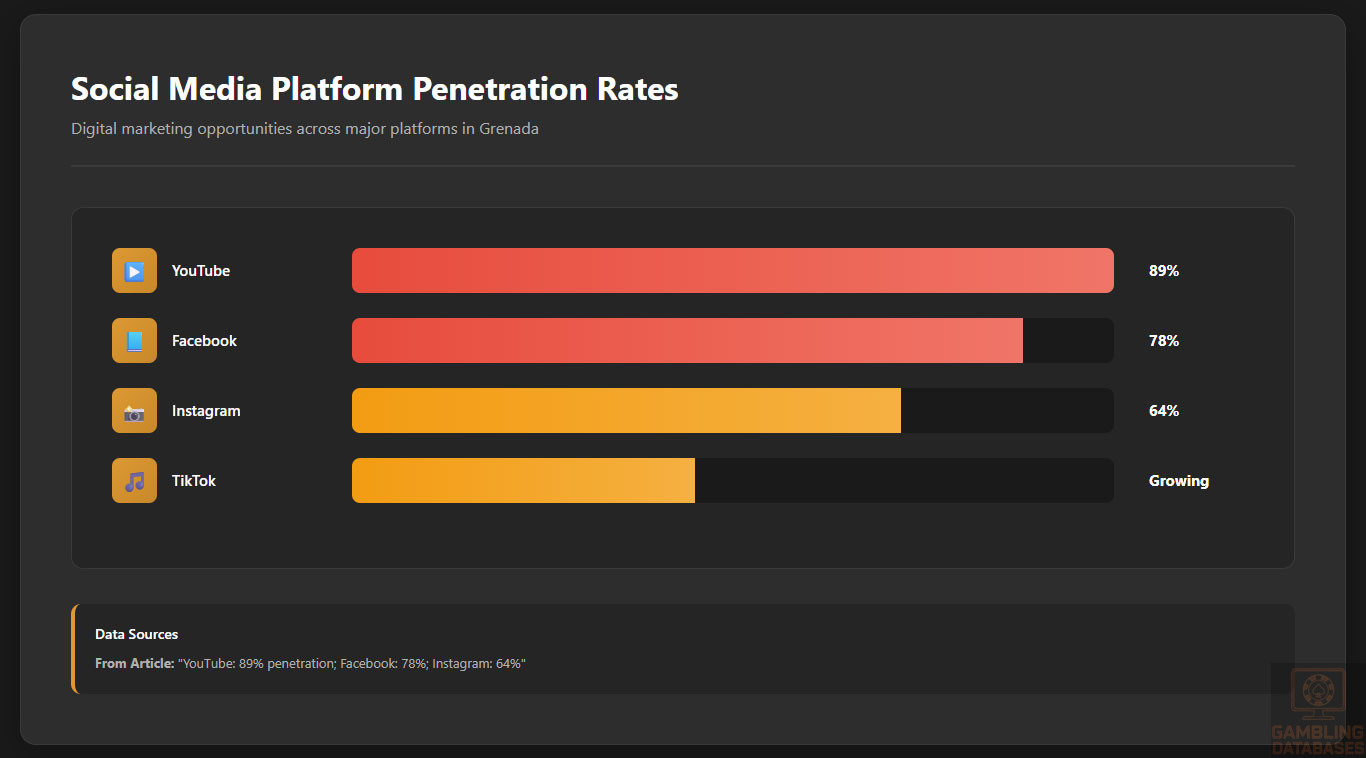Click the YouTube platform label
The height and width of the screenshot is (758, 1366).
pos(201,271)
